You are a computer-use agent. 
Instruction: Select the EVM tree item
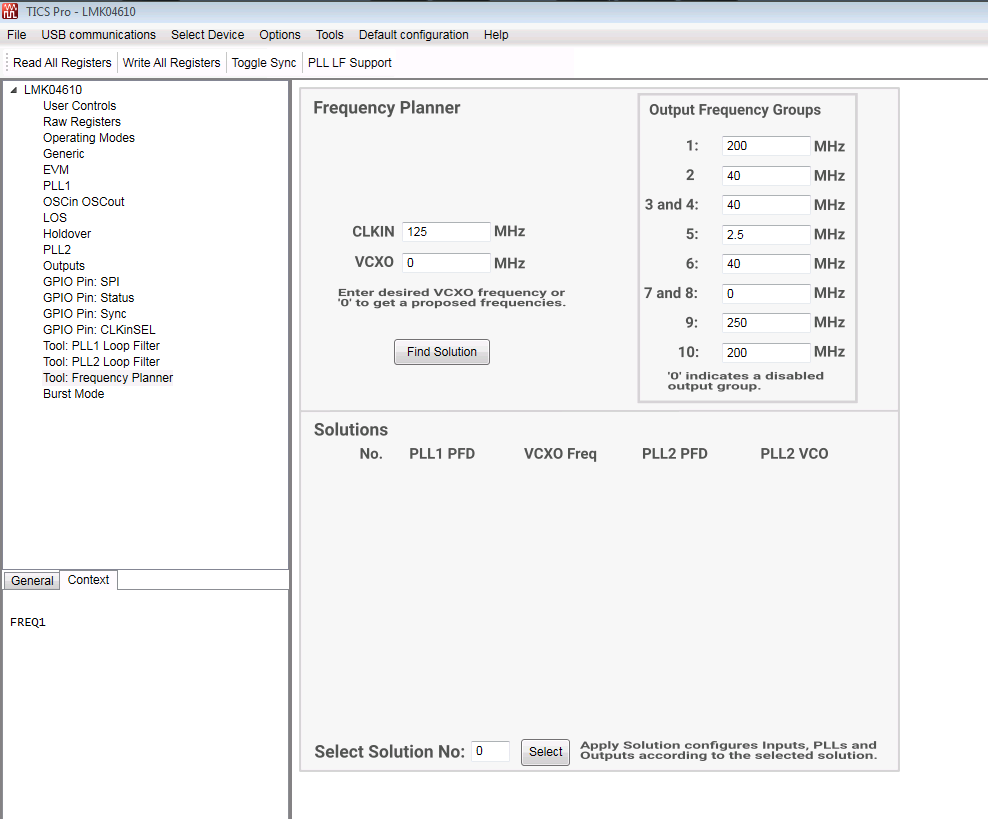point(56,169)
